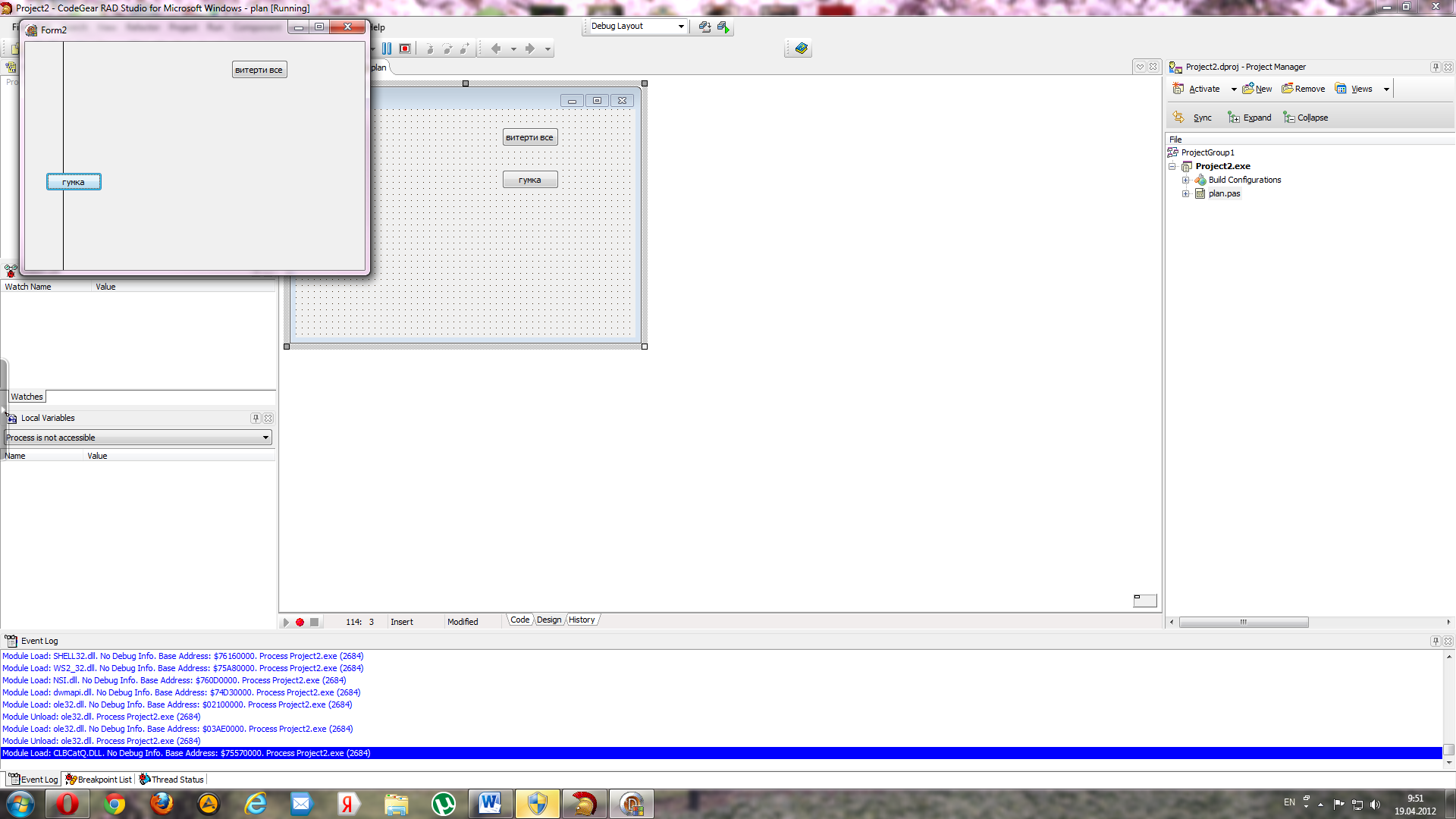
Task: Expand the plan.pas tree node
Action: (x=1186, y=193)
